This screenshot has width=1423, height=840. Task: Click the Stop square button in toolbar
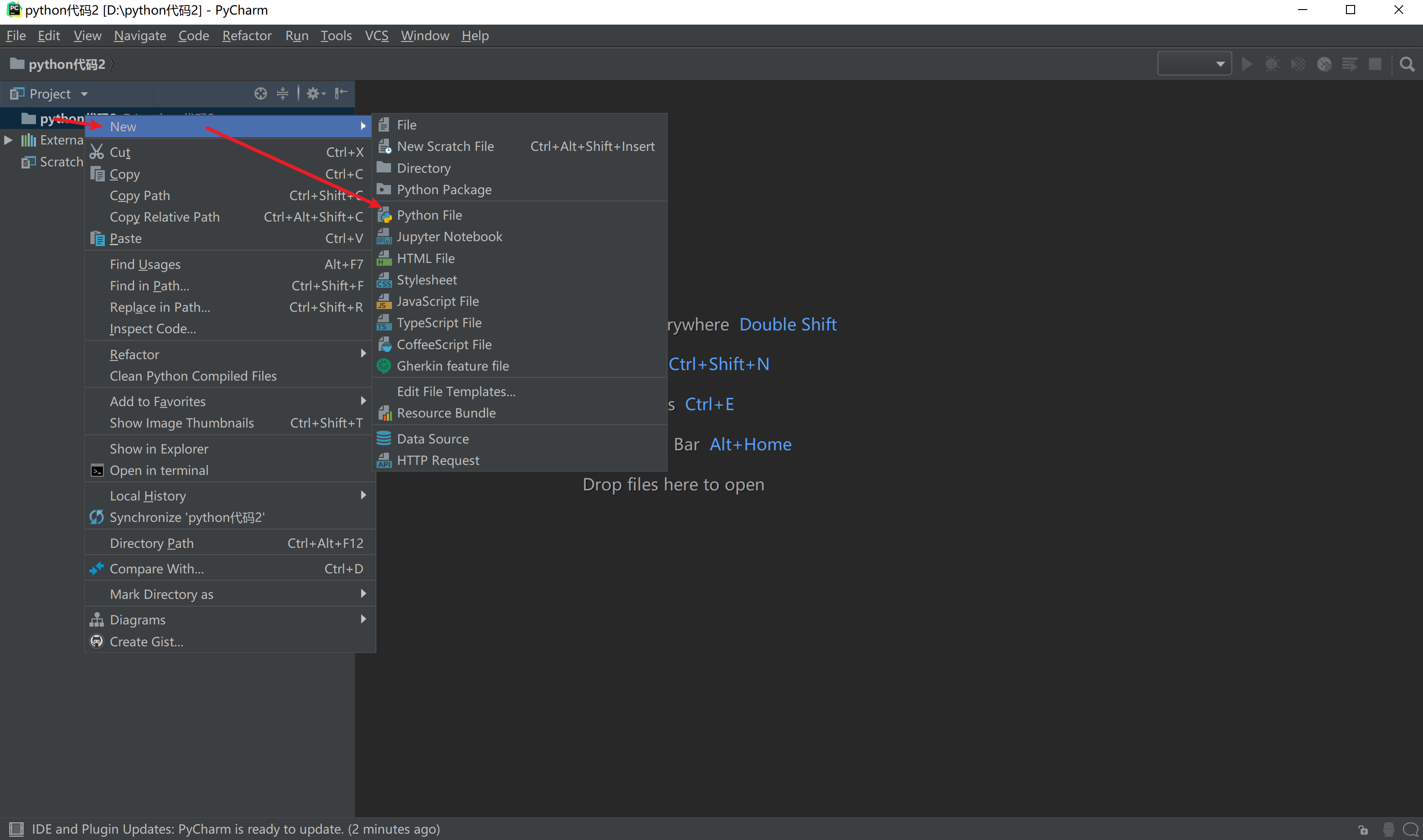1375,64
